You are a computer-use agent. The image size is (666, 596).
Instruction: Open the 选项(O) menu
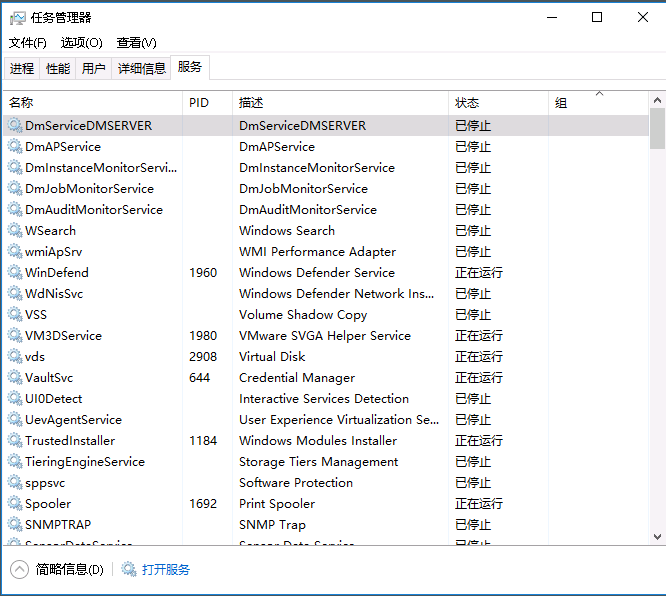82,42
